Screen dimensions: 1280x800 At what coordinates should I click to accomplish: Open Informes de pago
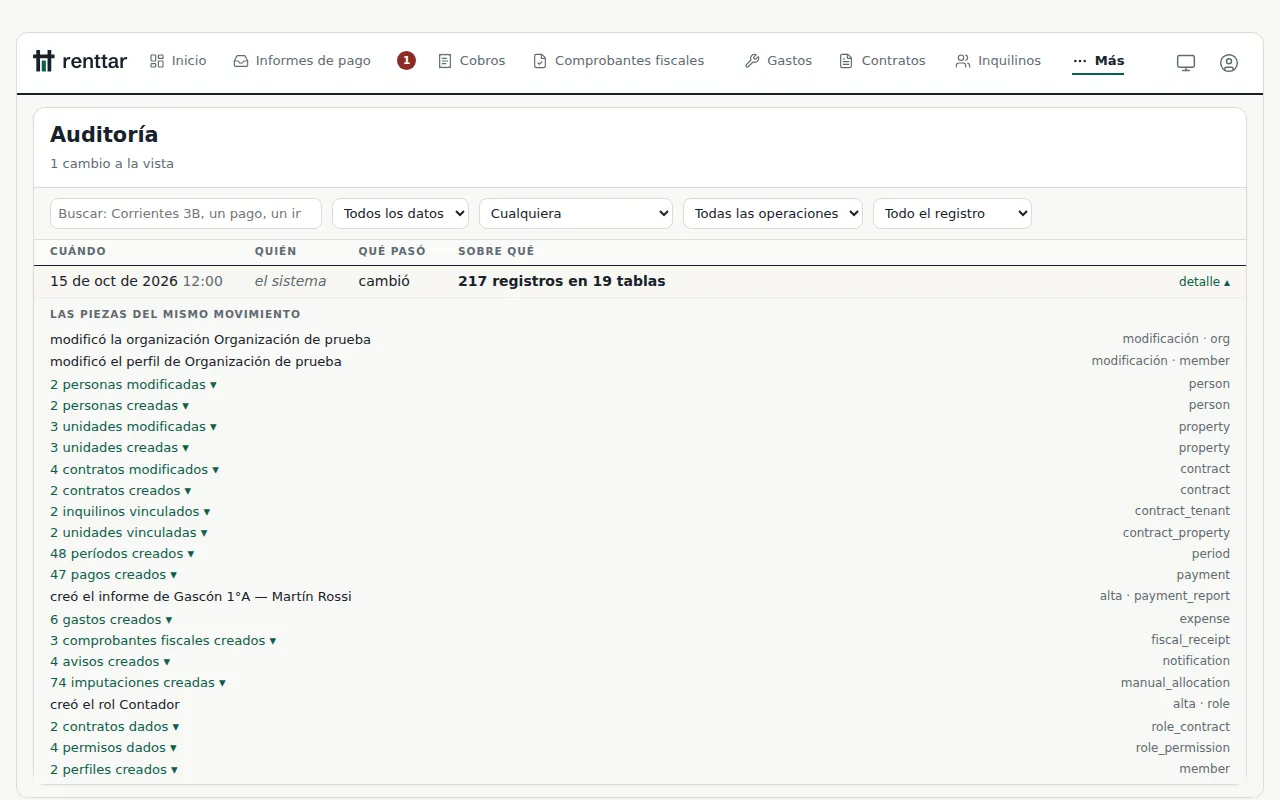[x=302, y=61]
